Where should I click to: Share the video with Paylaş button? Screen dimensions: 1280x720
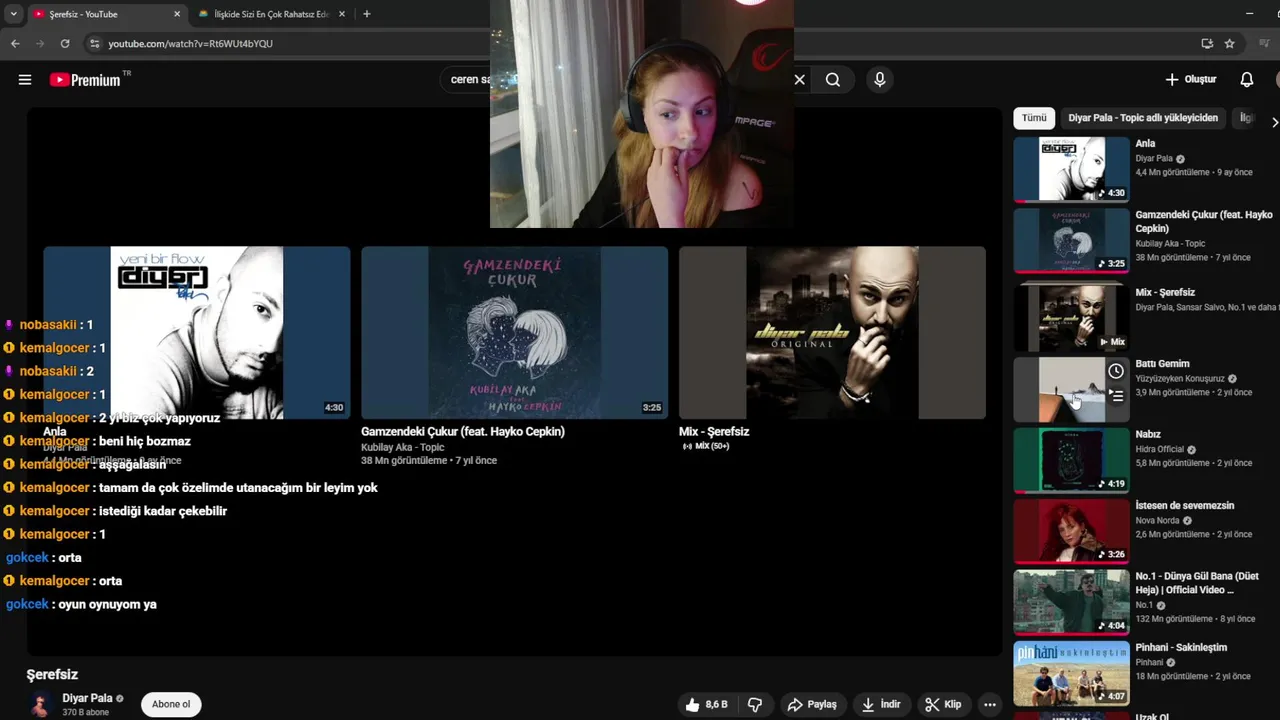click(812, 704)
